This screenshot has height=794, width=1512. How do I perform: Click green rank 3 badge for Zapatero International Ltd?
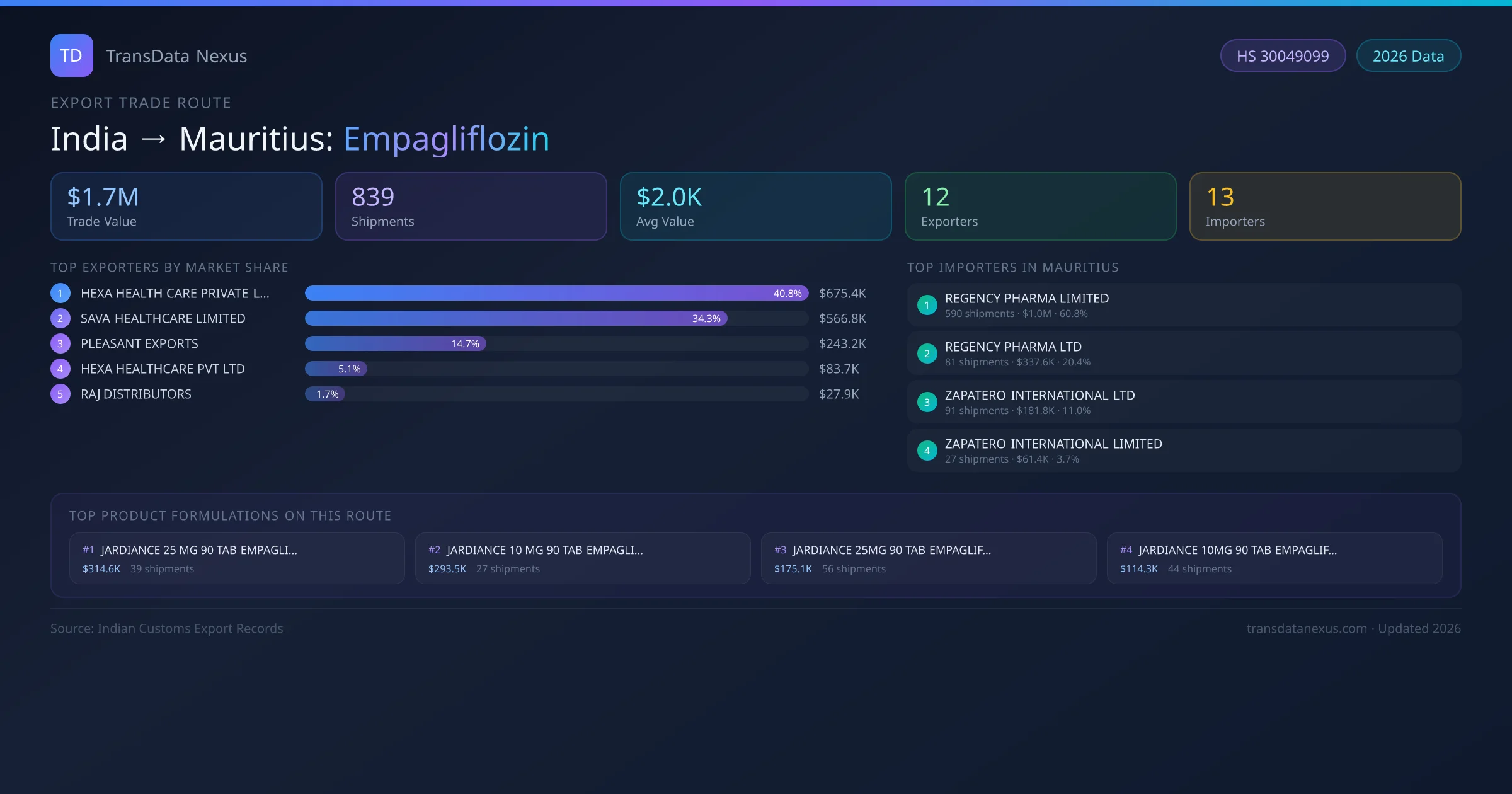[x=927, y=402]
